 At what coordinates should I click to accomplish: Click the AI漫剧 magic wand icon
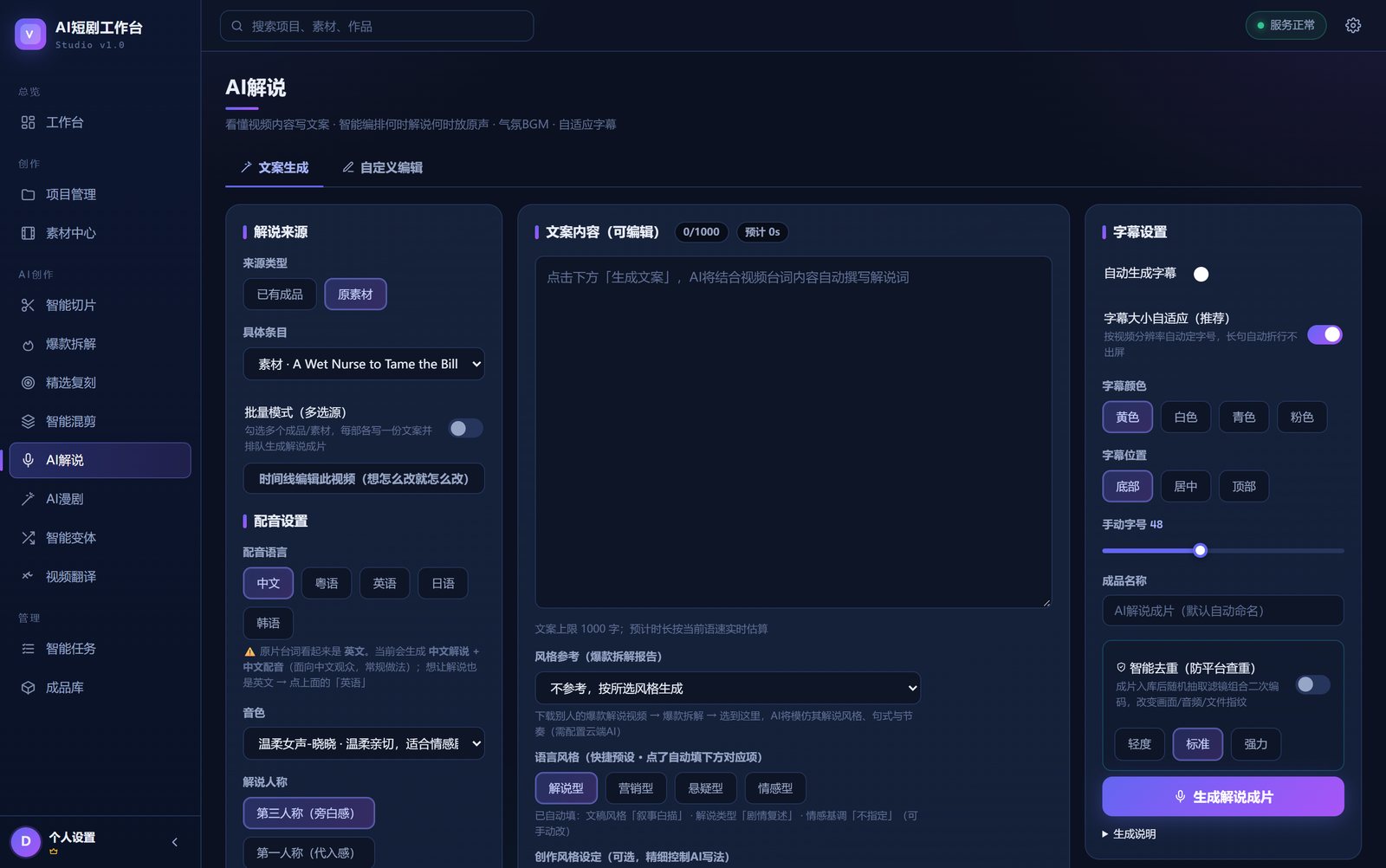point(28,499)
